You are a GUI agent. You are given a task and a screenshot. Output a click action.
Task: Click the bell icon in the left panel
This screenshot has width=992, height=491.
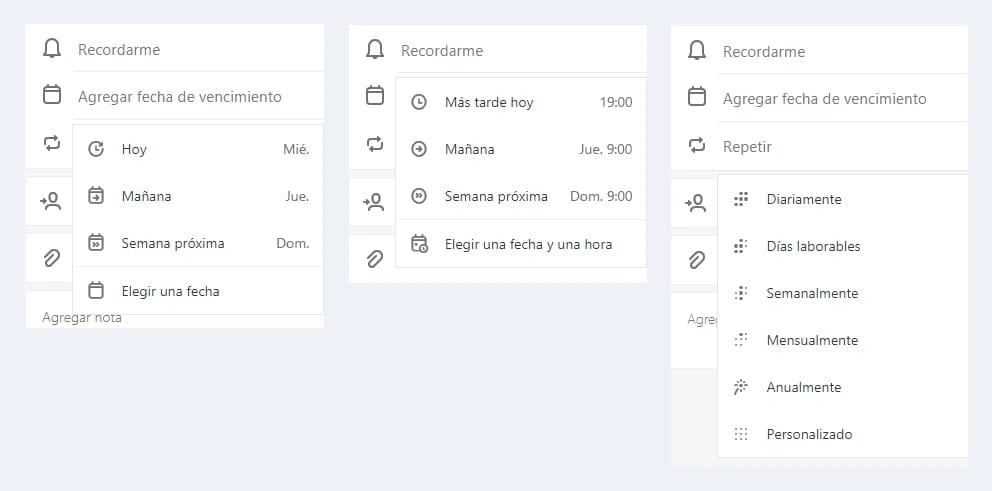pos(52,48)
